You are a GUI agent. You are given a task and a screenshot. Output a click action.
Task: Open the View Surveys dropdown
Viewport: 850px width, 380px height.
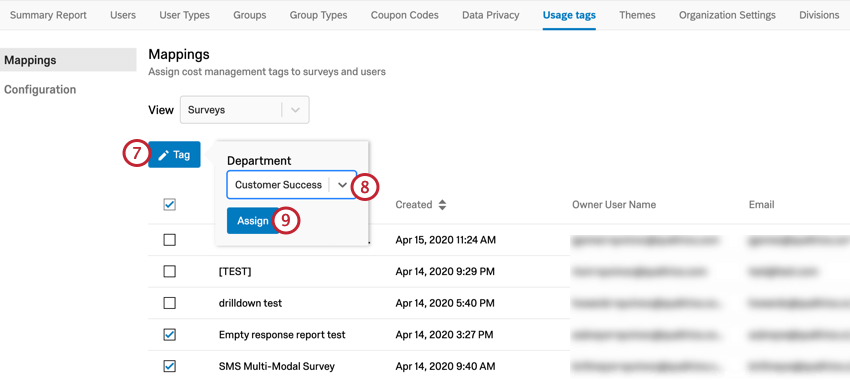[x=244, y=110]
